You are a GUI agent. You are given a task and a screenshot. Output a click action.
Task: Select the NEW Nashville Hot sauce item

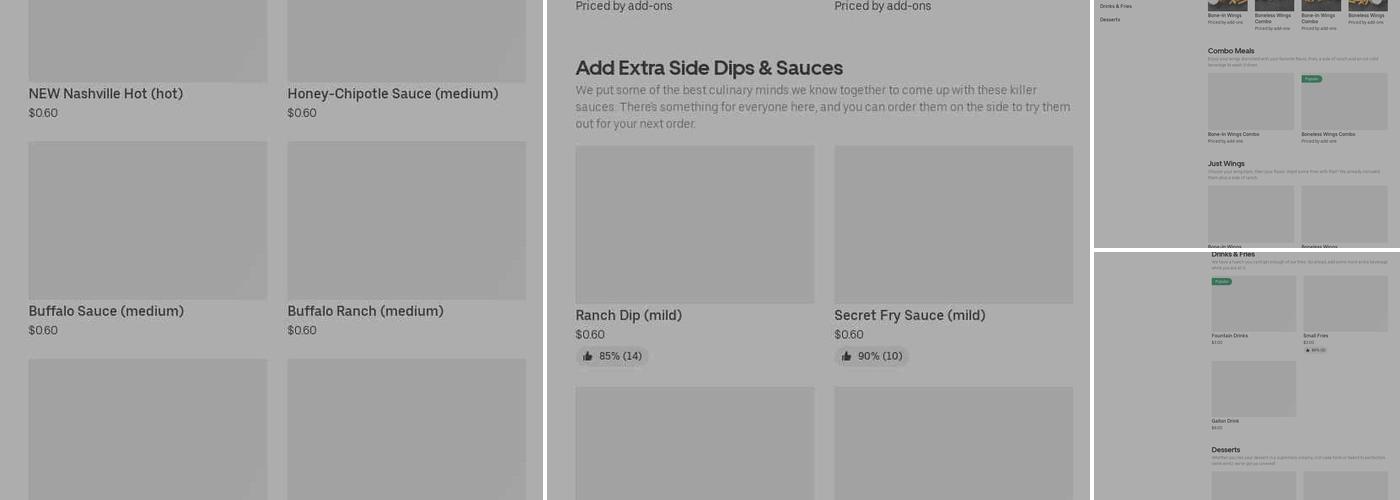pyautogui.click(x=105, y=94)
